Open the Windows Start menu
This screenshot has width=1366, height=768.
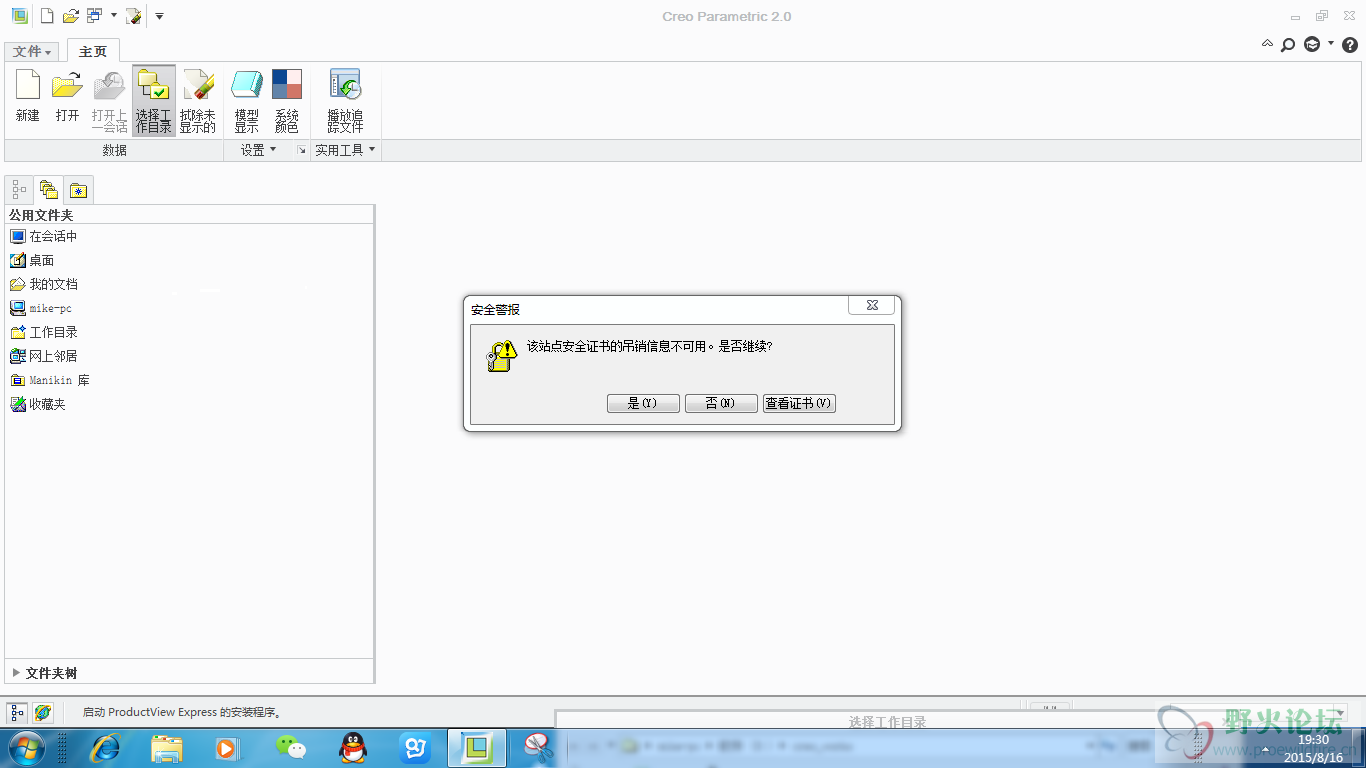pyautogui.click(x=26, y=747)
